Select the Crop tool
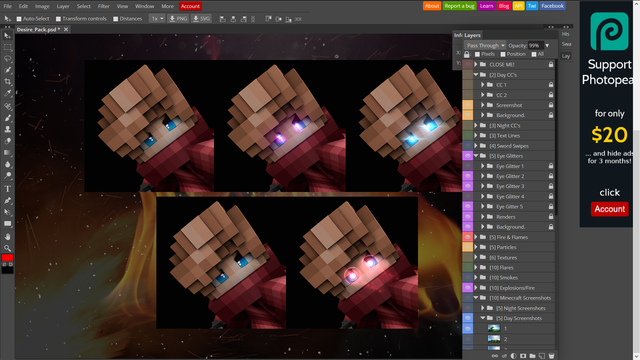Viewport: 640px width, 360px height. coord(7,82)
